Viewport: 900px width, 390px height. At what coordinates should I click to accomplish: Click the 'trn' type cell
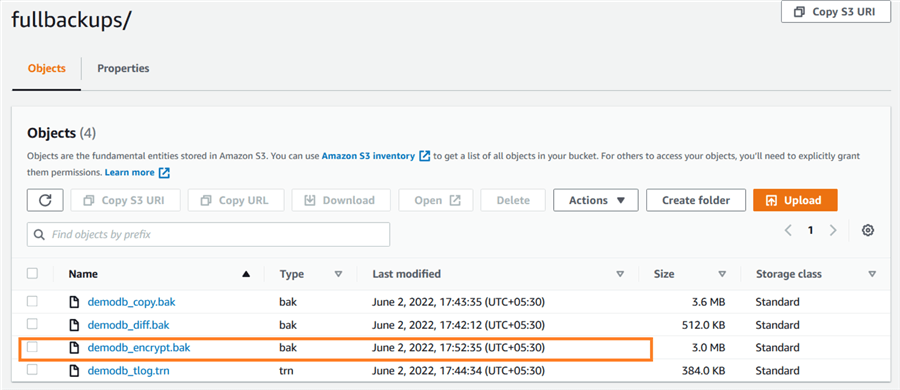(x=286, y=370)
